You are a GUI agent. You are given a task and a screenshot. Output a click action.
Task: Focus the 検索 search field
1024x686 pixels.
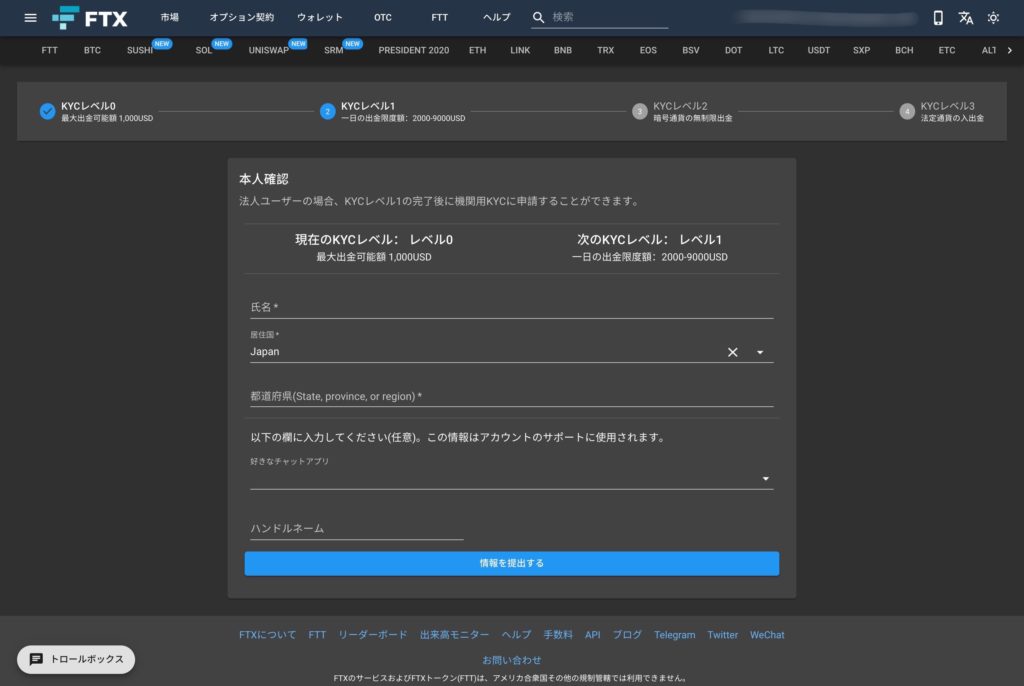coord(609,18)
